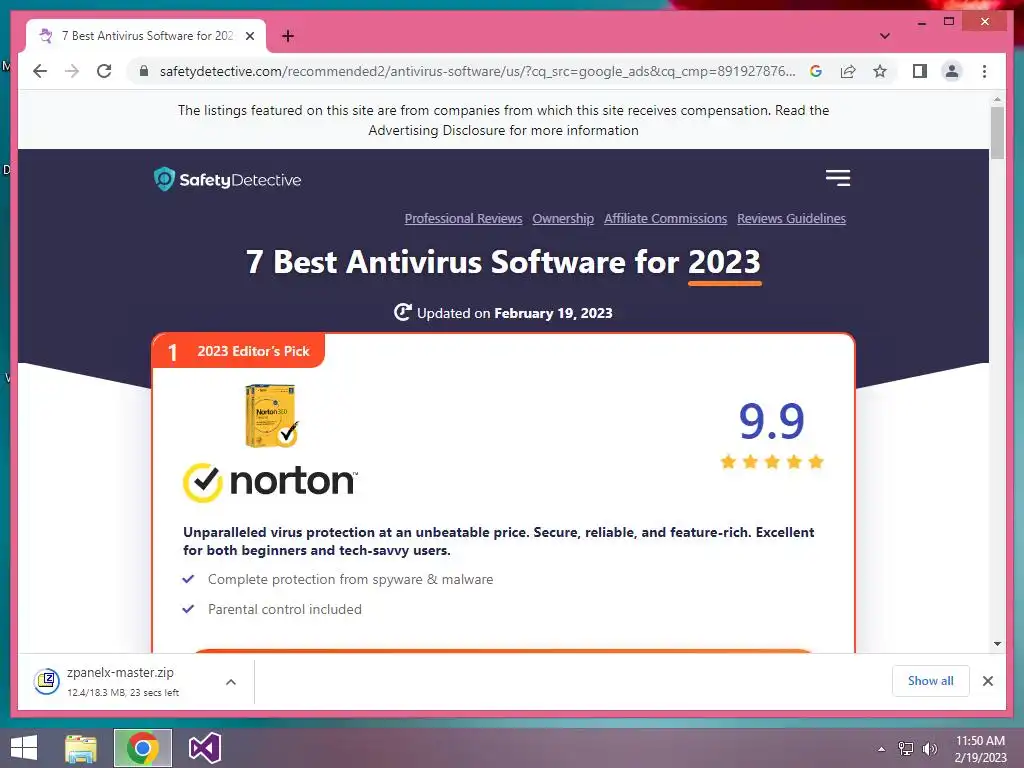Open the Chrome profile avatar
The width and height of the screenshot is (1024, 768).
pyautogui.click(x=952, y=71)
